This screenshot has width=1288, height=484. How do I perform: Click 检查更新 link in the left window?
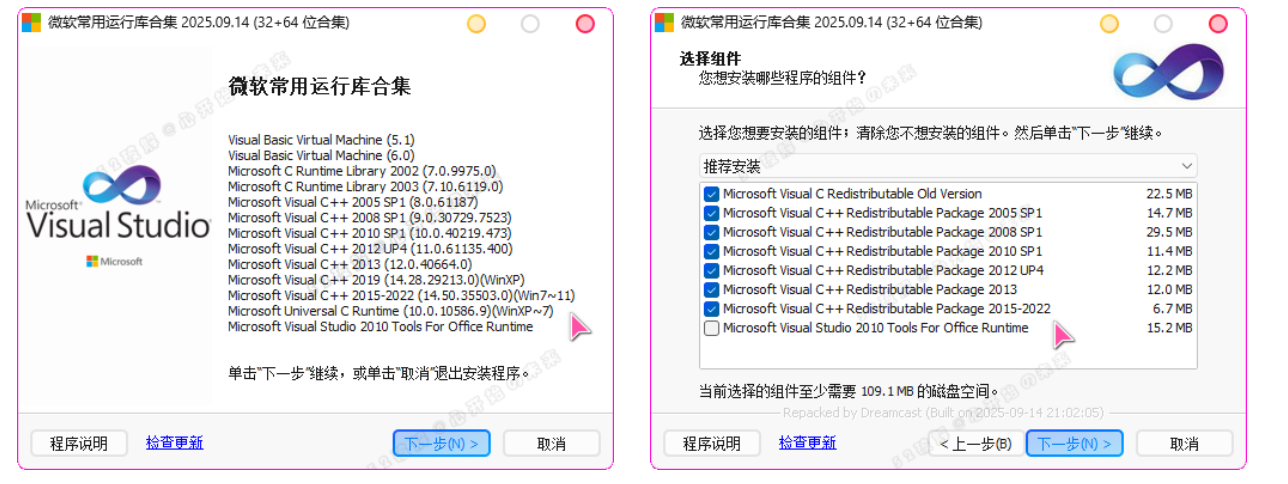(x=174, y=442)
